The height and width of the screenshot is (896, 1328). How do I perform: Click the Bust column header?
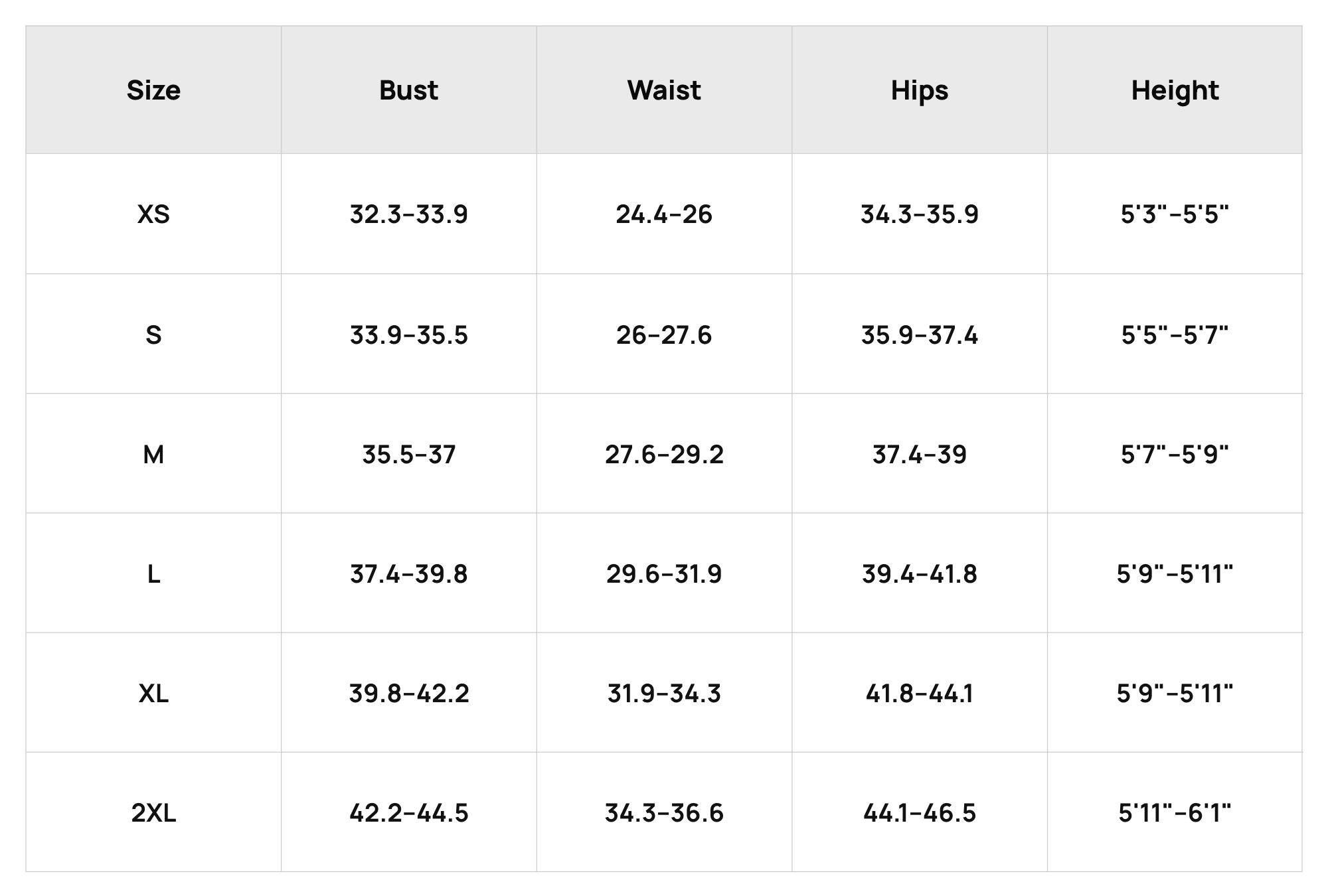408,90
